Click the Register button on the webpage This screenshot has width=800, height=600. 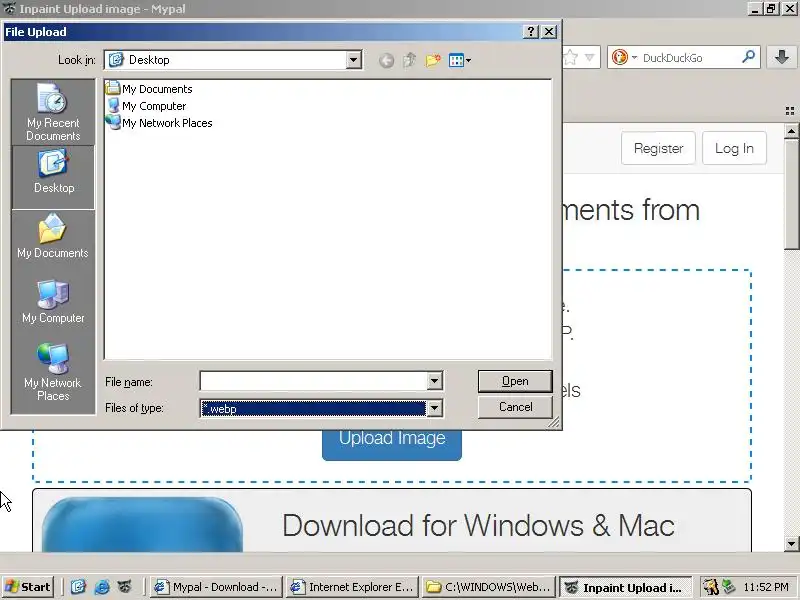tap(658, 148)
